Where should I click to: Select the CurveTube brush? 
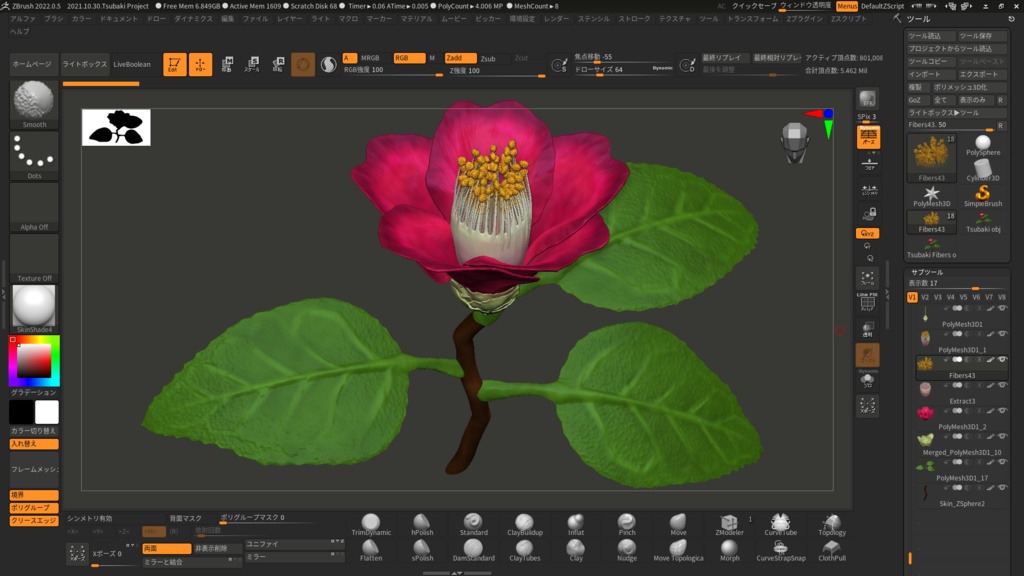780,524
